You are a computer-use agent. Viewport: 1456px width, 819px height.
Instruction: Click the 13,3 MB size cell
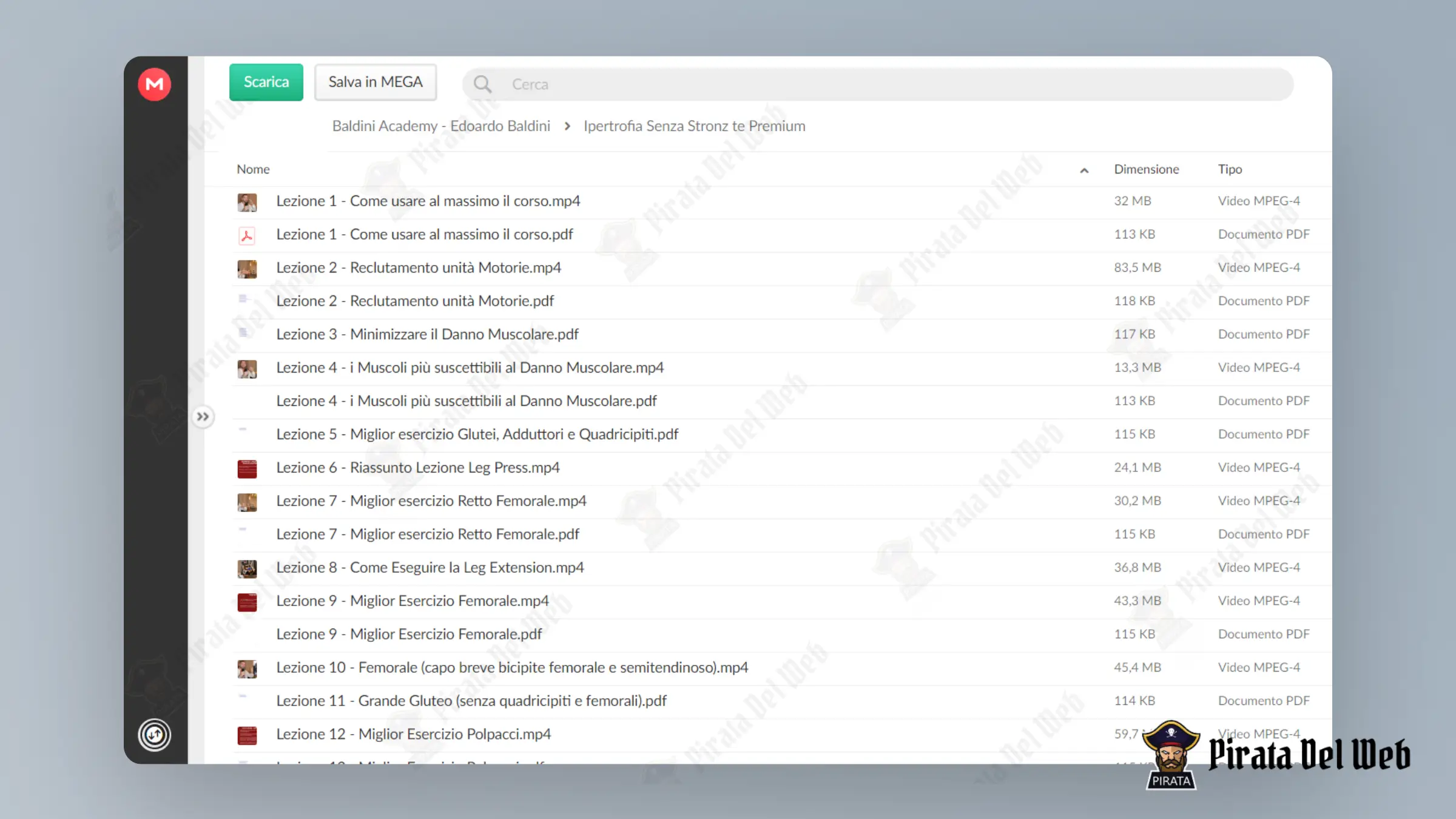click(1137, 368)
